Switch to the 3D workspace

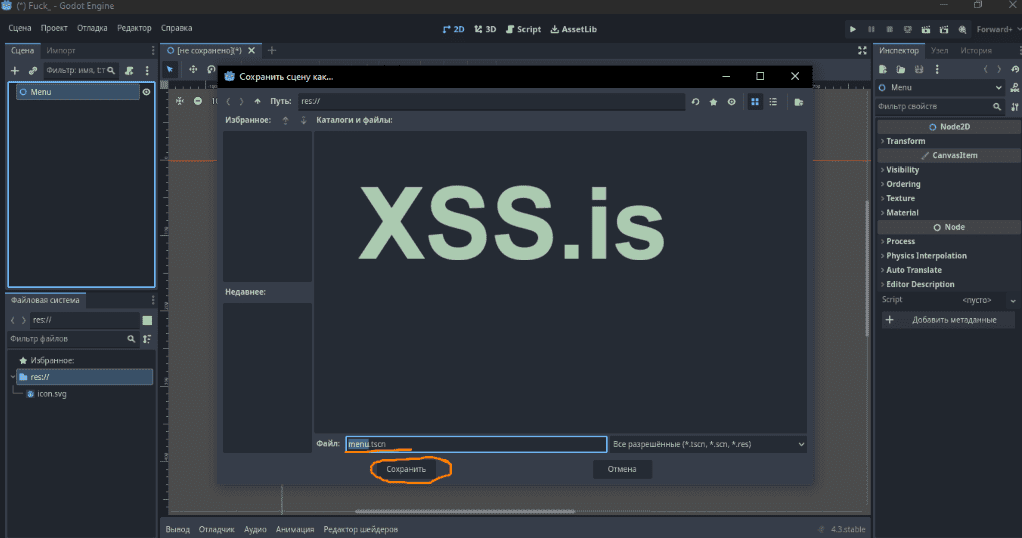(485, 29)
